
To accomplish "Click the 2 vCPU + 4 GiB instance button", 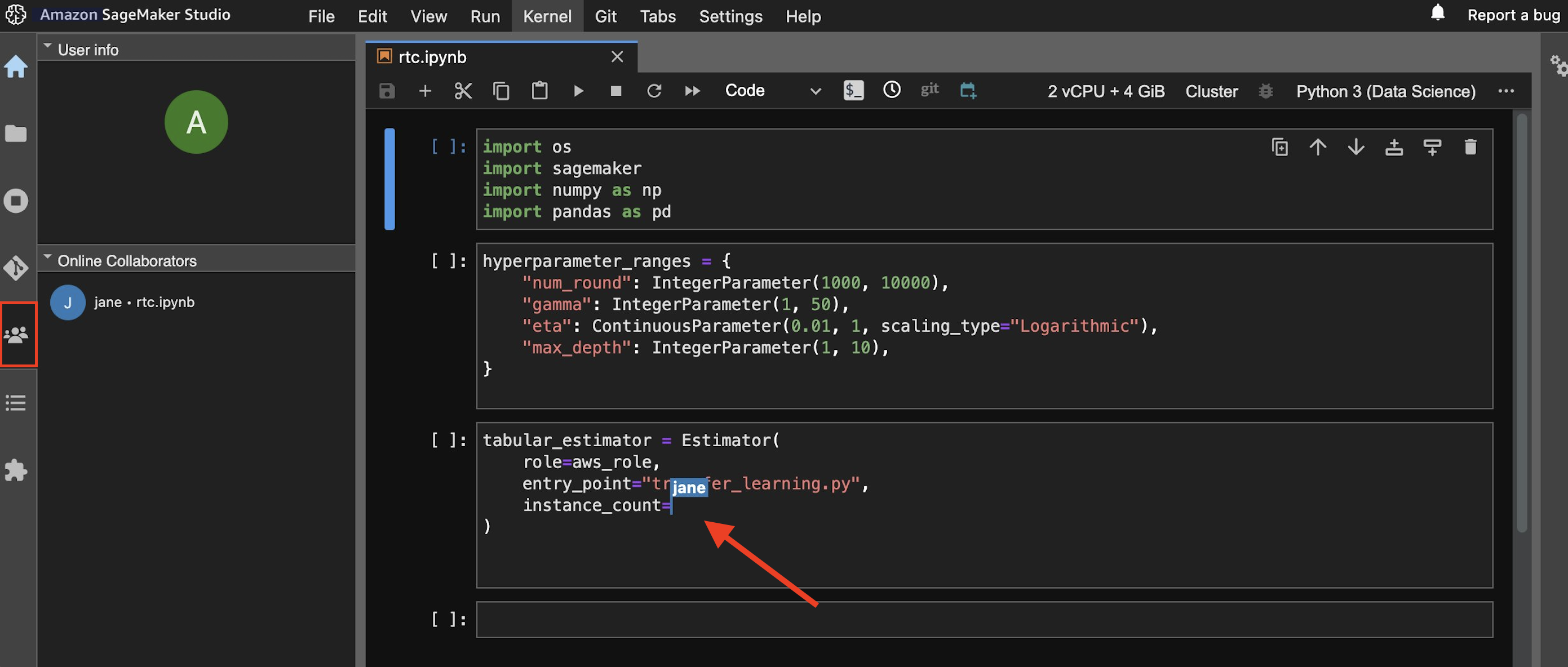I will click(x=1105, y=91).
